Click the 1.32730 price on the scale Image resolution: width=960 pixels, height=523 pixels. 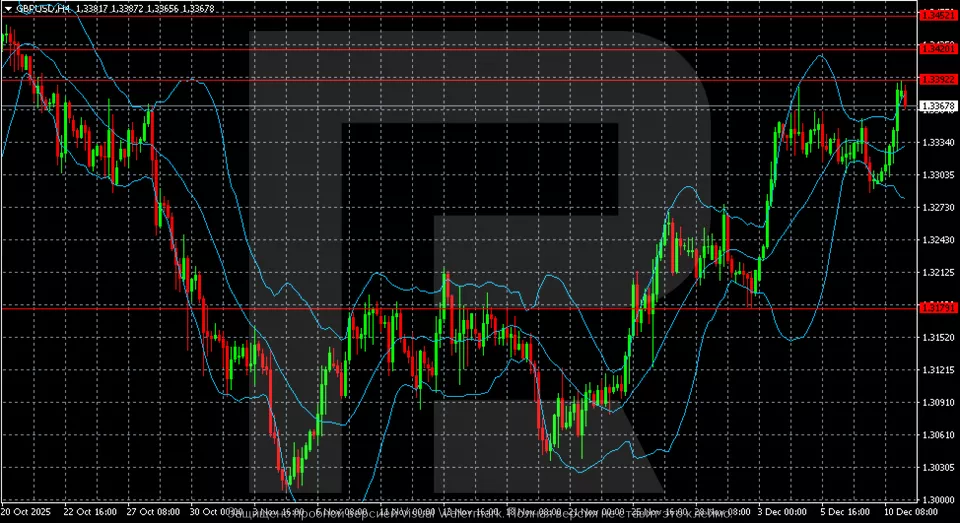[x=939, y=207]
